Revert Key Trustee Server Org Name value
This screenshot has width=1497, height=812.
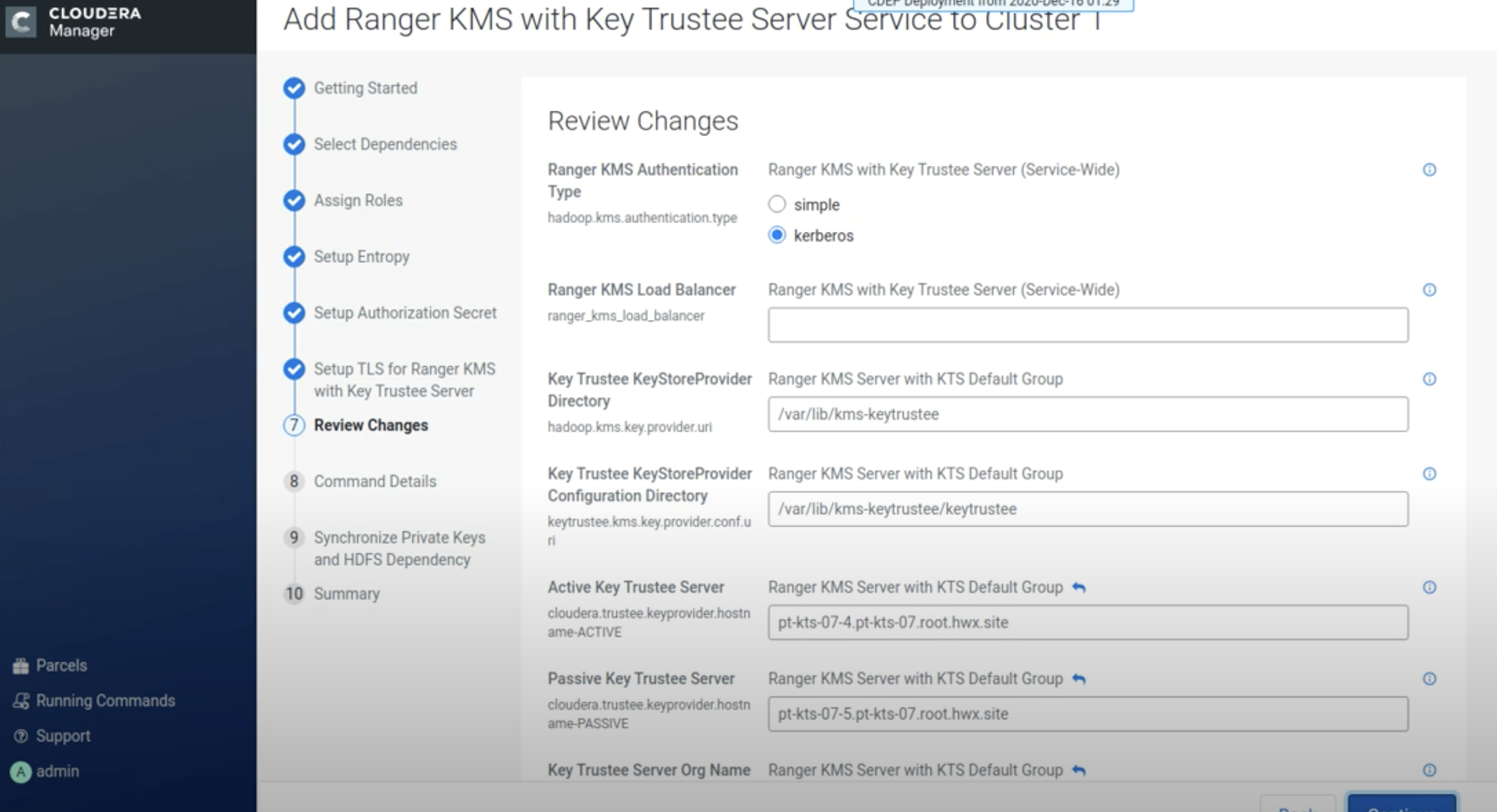1079,770
